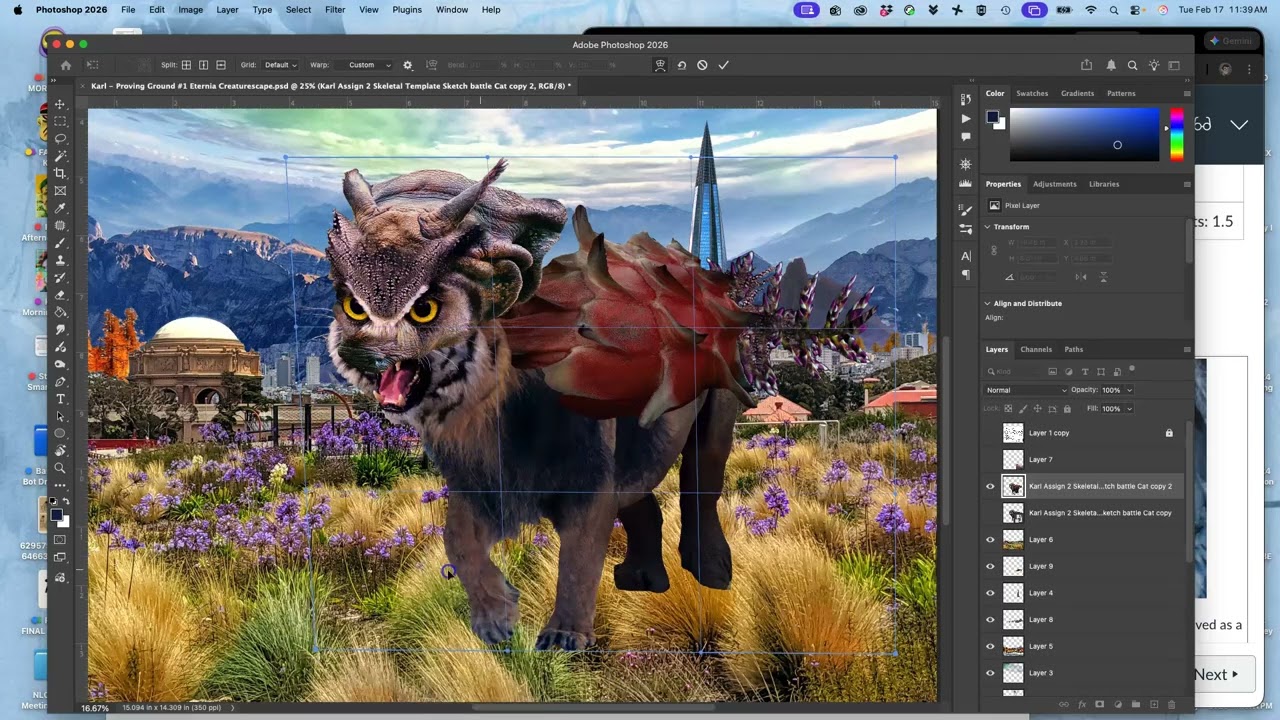Click the hue slider strip in Color panel

[1177, 134]
